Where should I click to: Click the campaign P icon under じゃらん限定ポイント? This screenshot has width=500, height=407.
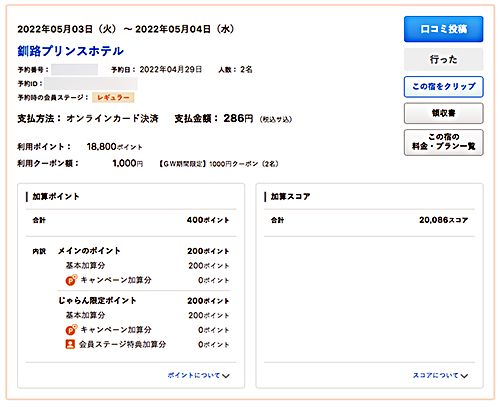pyautogui.click(x=71, y=330)
